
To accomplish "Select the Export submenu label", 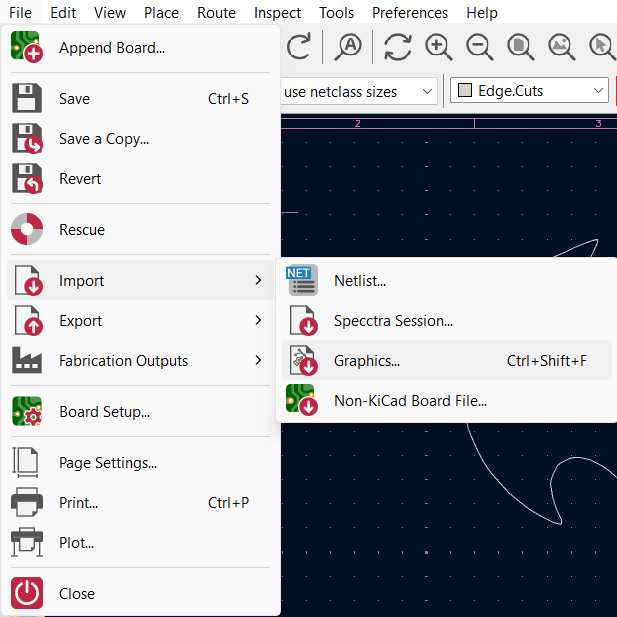I will coord(80,321).
